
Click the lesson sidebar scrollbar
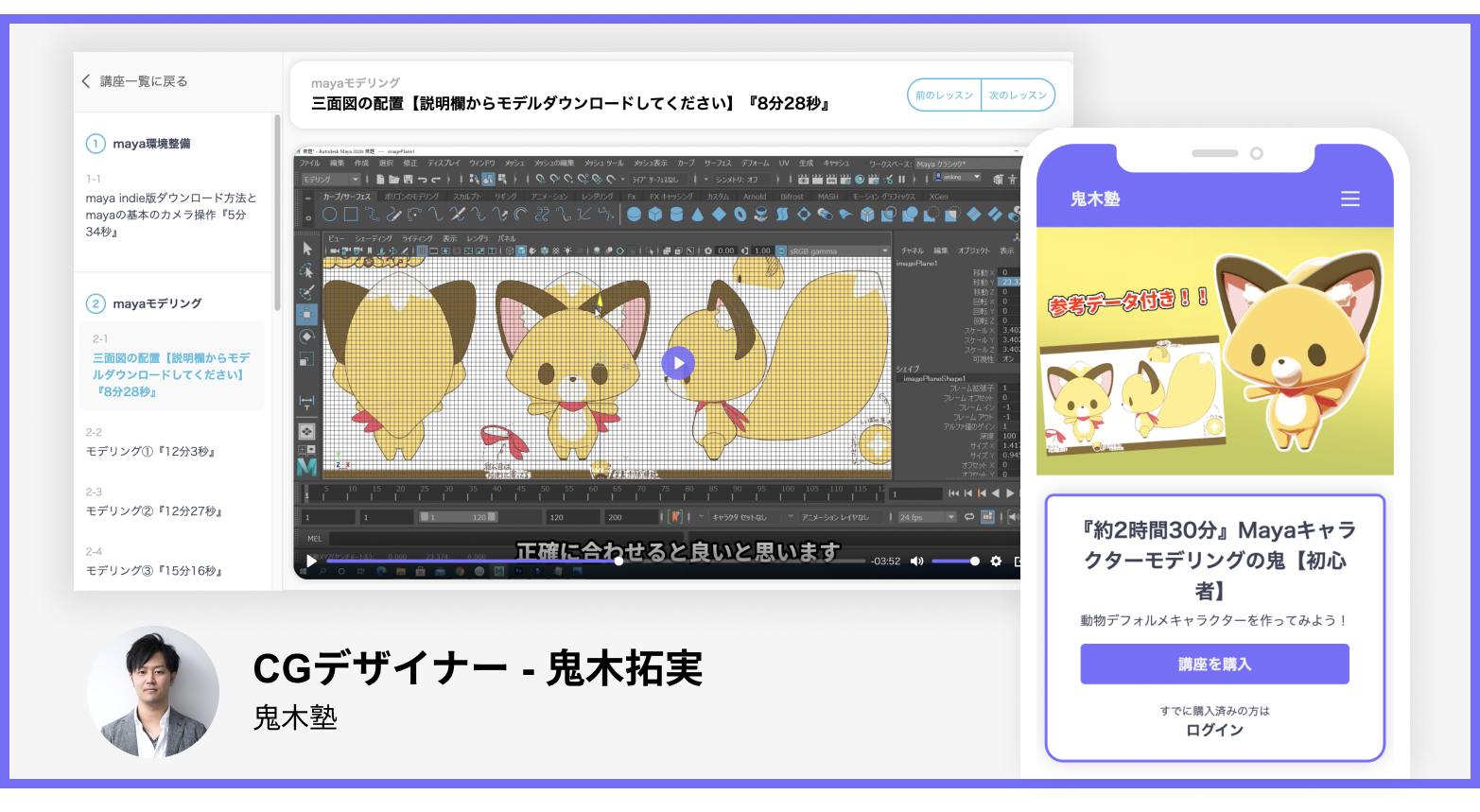[276, 213]
